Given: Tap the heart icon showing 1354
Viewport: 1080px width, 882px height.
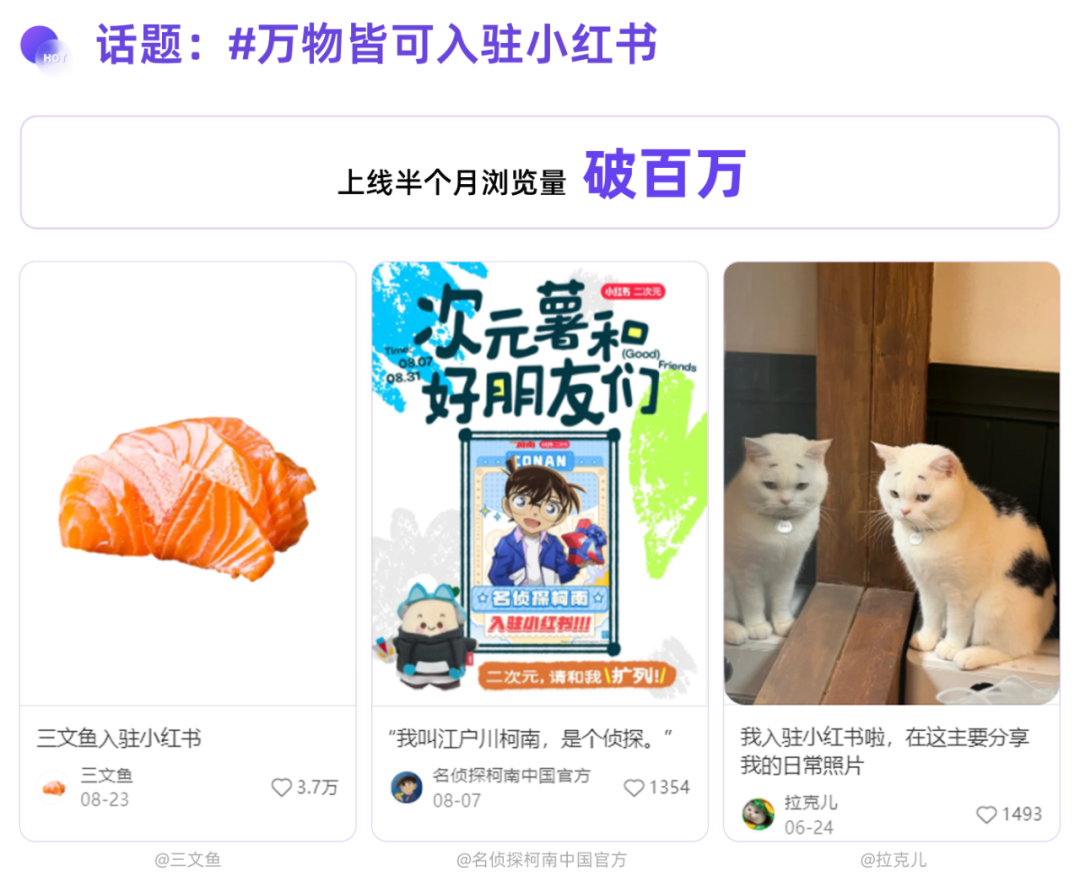Looking at the screenshot, I should (x=633, y=788).
